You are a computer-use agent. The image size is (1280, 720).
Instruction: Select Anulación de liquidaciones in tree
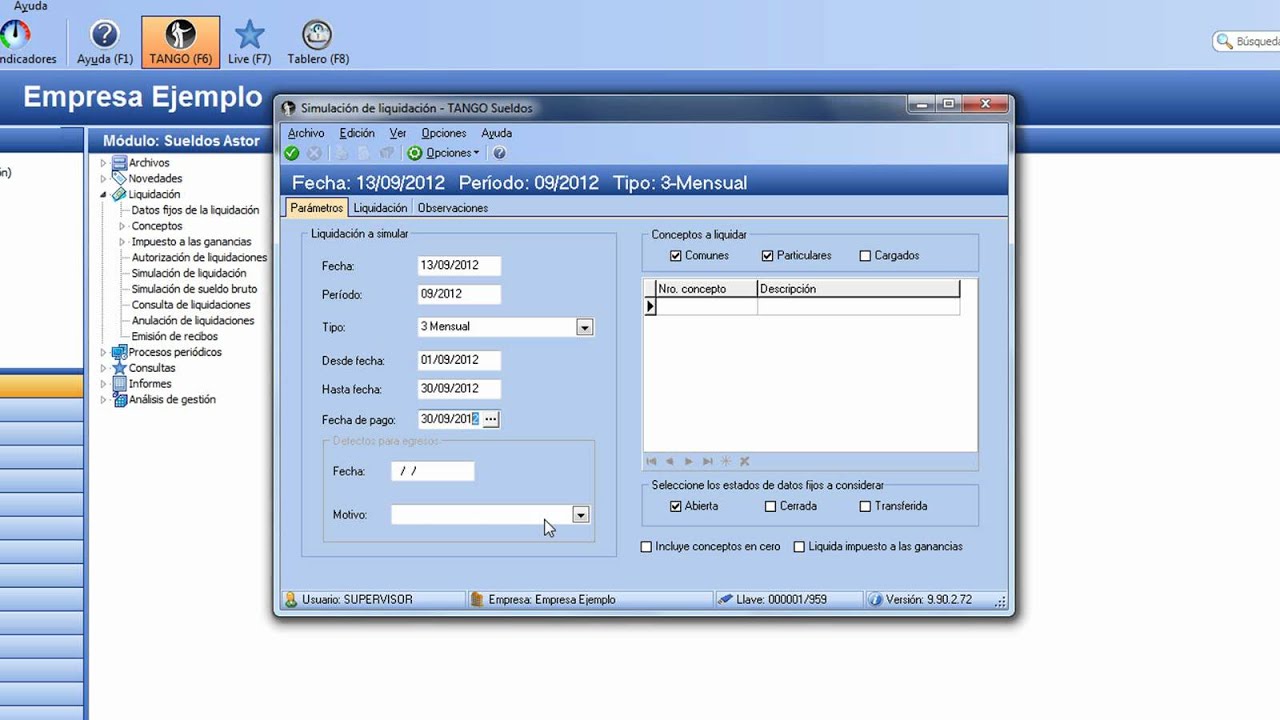[x=193, y=321]
